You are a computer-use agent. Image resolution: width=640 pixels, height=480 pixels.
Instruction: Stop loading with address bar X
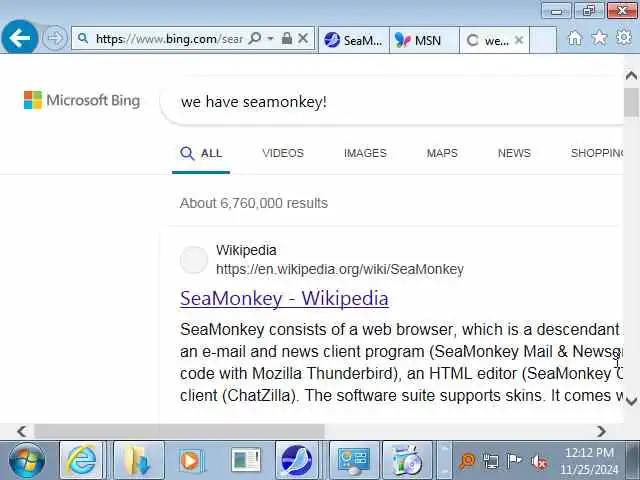[x=303, y=38]
